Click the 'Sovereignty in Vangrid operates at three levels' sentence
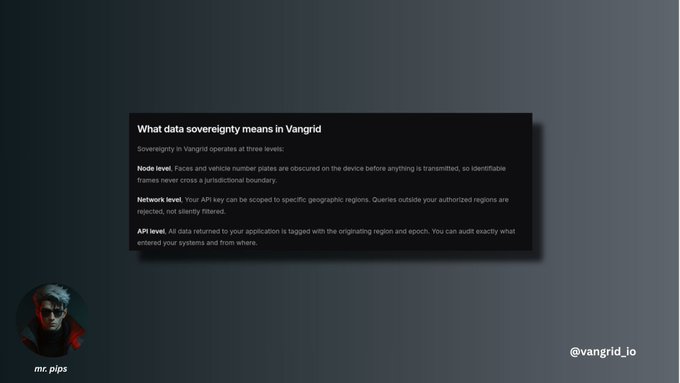The width and height of the screenshot is (680, 383). pos(210,149)
